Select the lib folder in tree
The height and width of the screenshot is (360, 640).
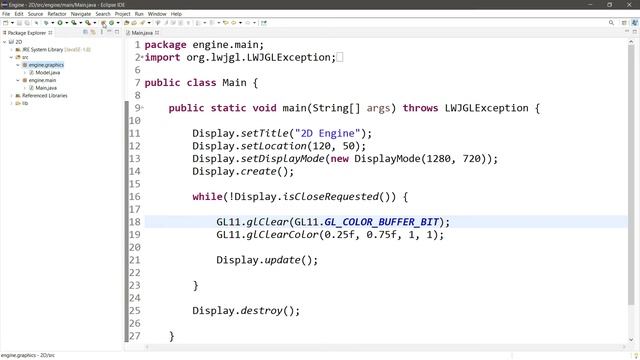[x=25, y=103]
